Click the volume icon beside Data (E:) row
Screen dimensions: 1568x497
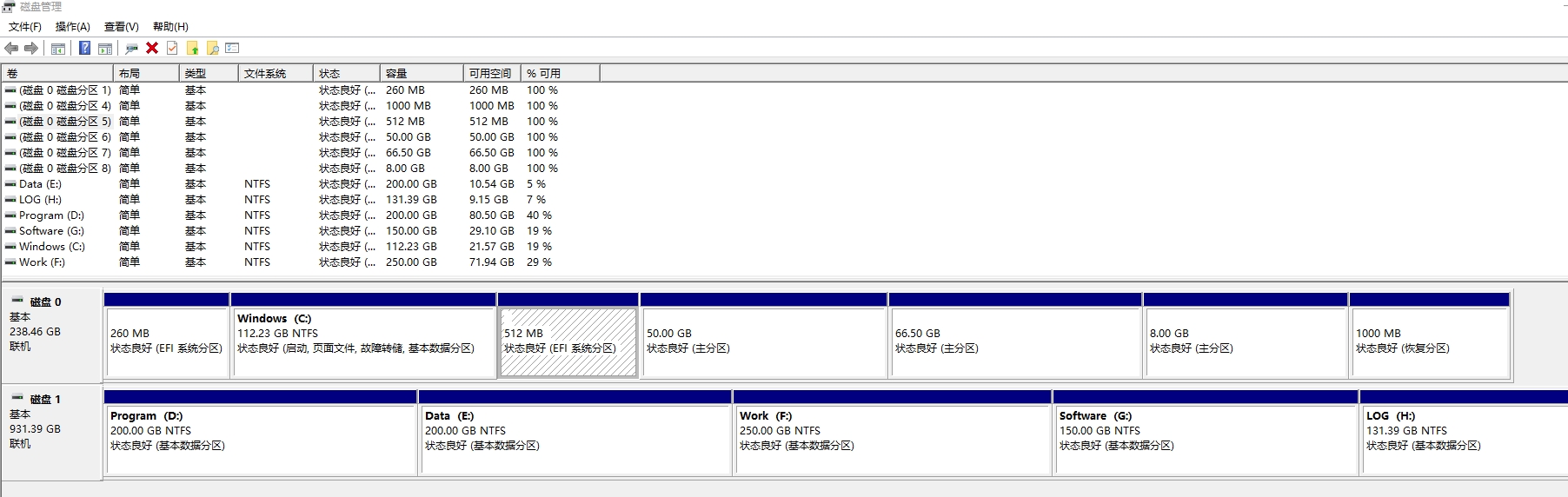pos(10,184)
